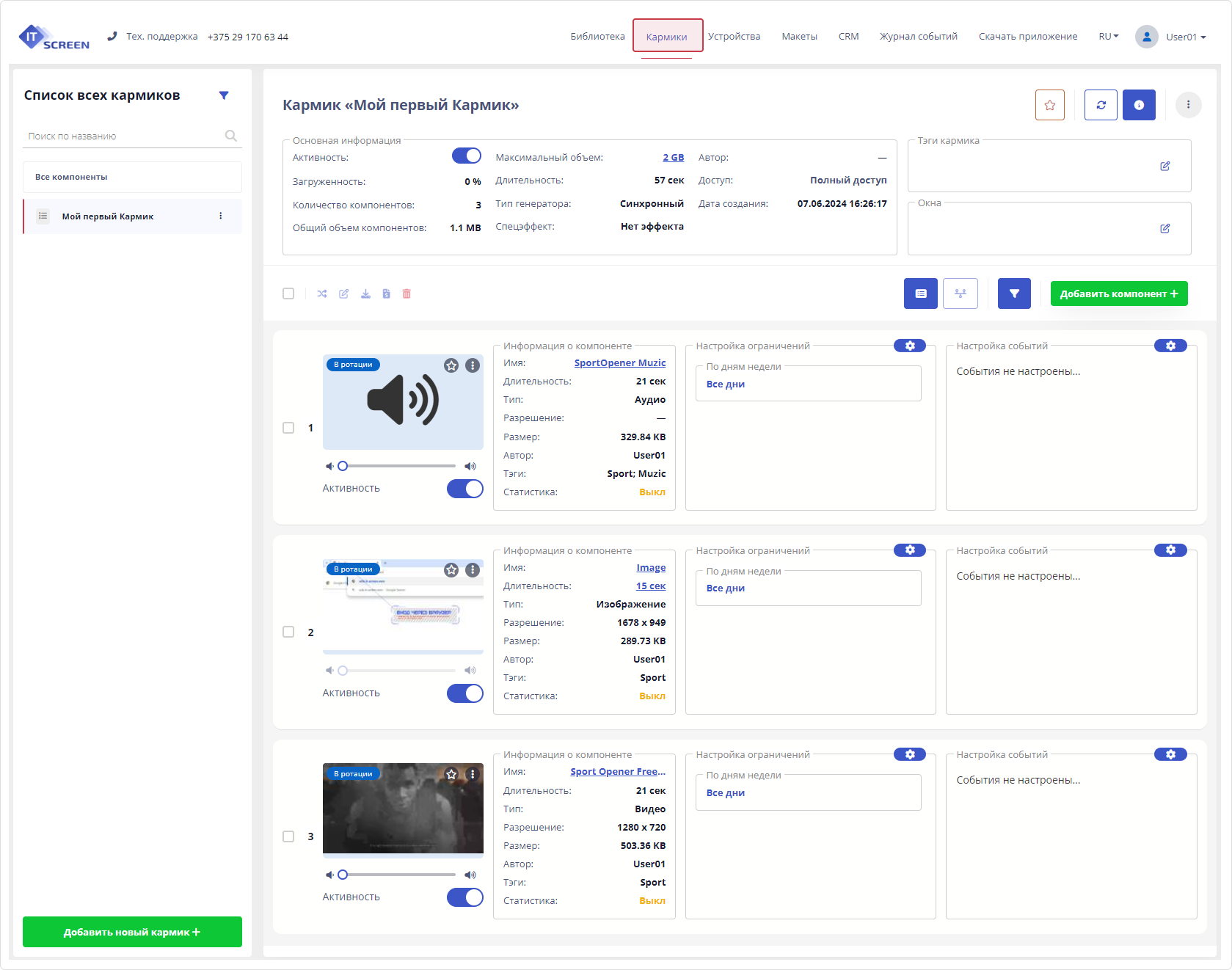Screen dimensions: 1232x970
Task: Open the RU language dropdown
Action: (x=1108, y=37)
